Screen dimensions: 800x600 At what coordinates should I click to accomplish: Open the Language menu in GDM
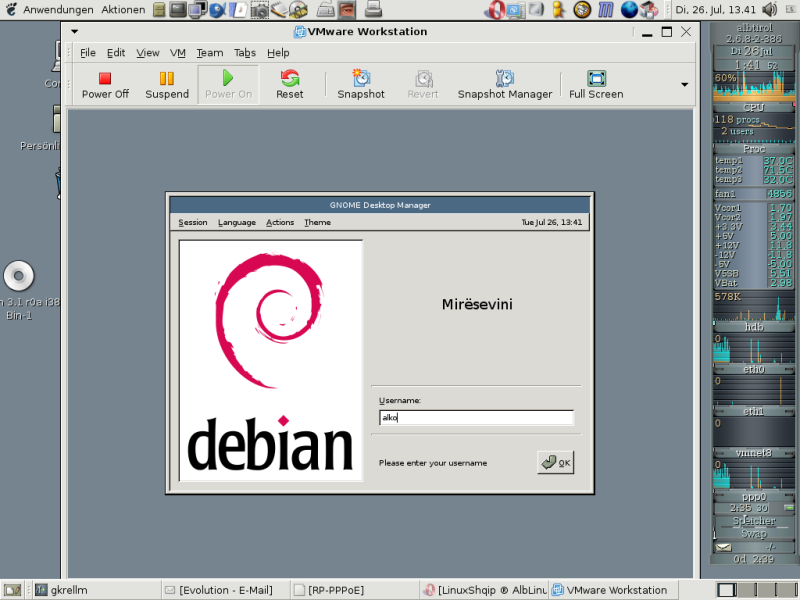coord(237,222)
